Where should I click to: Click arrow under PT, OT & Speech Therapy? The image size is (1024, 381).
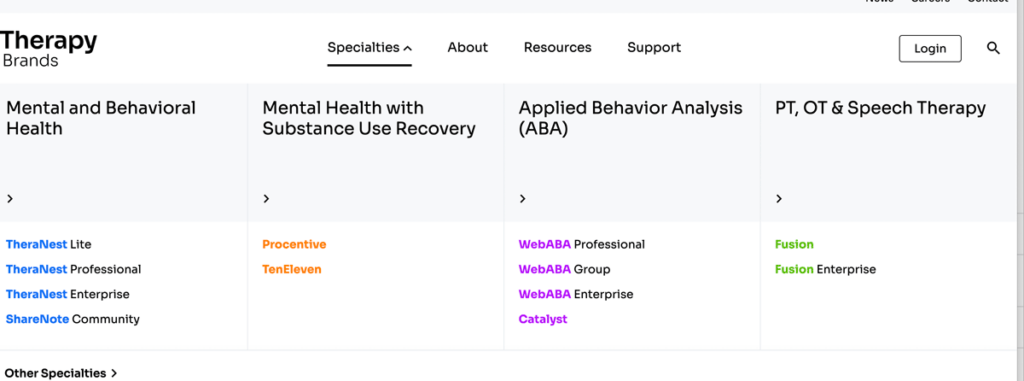pyautogui.click(x=778, y=199)
